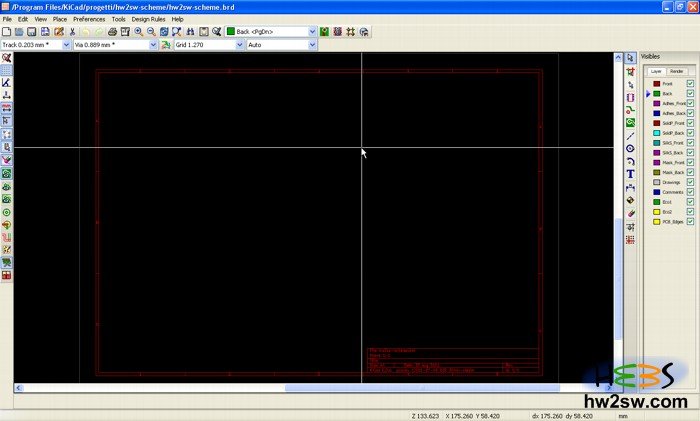
Task: Select the Add tracks and vias tool
Action: point(630,110)
